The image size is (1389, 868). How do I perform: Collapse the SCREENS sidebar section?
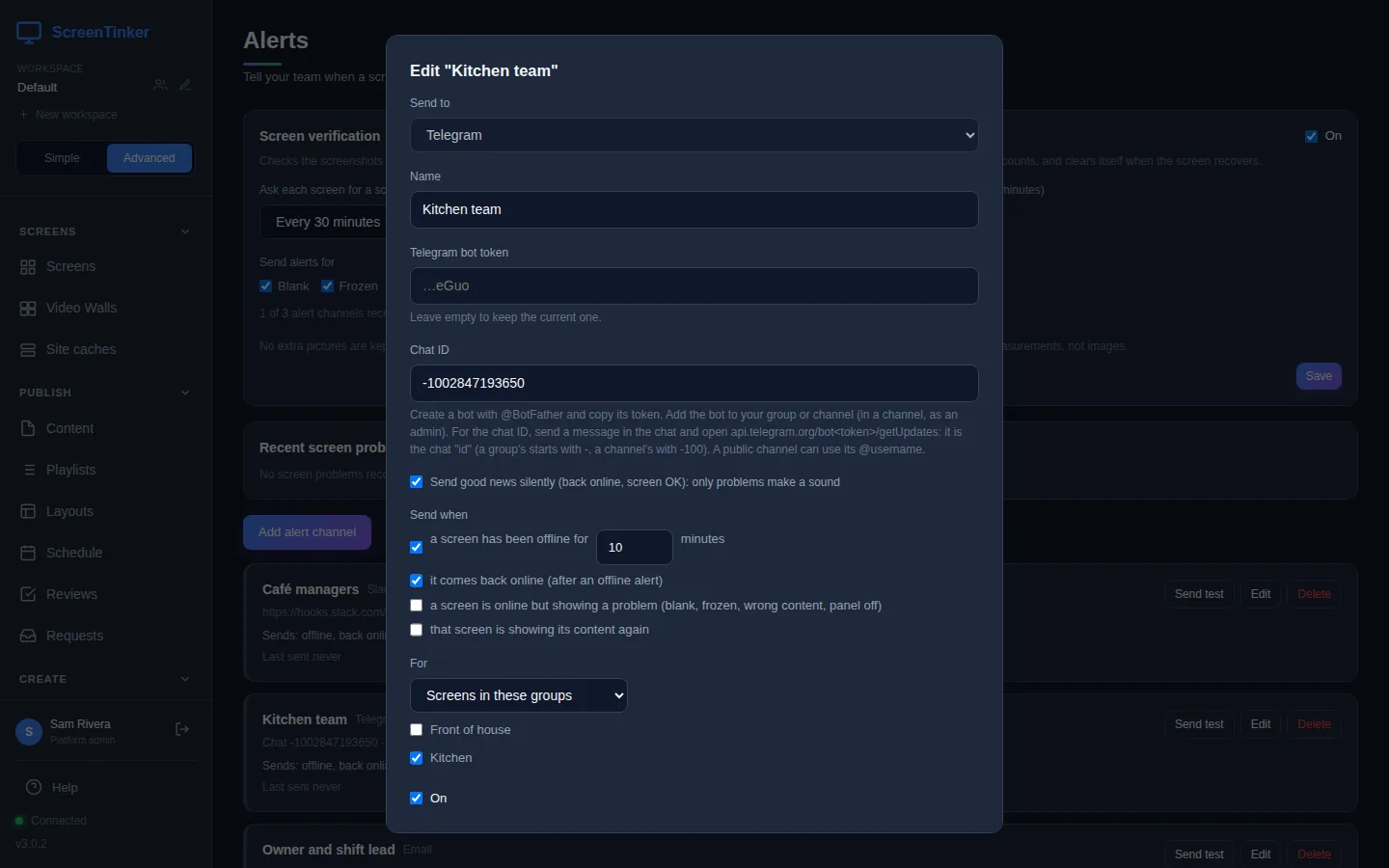click(x=185, y=231)
